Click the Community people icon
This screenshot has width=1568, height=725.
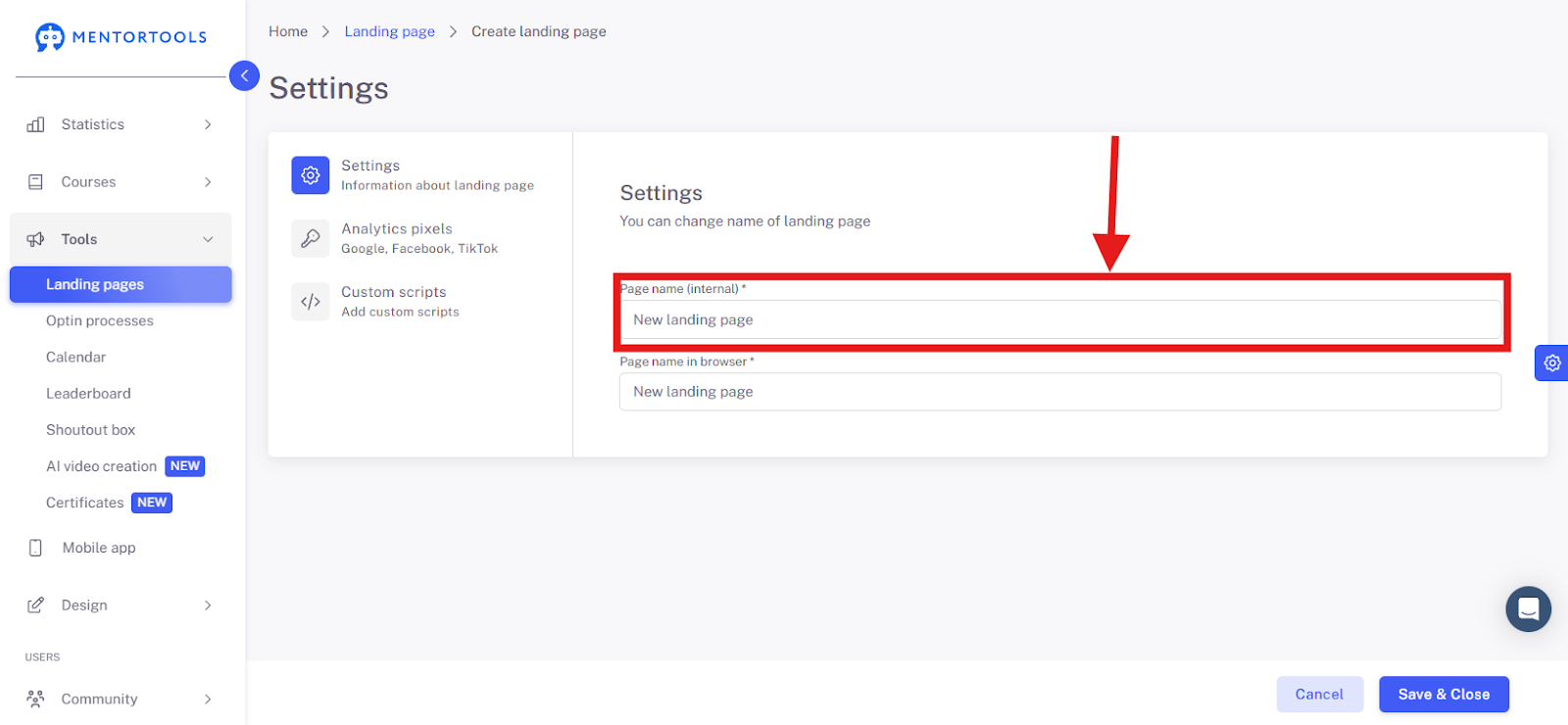coord(36,699)
